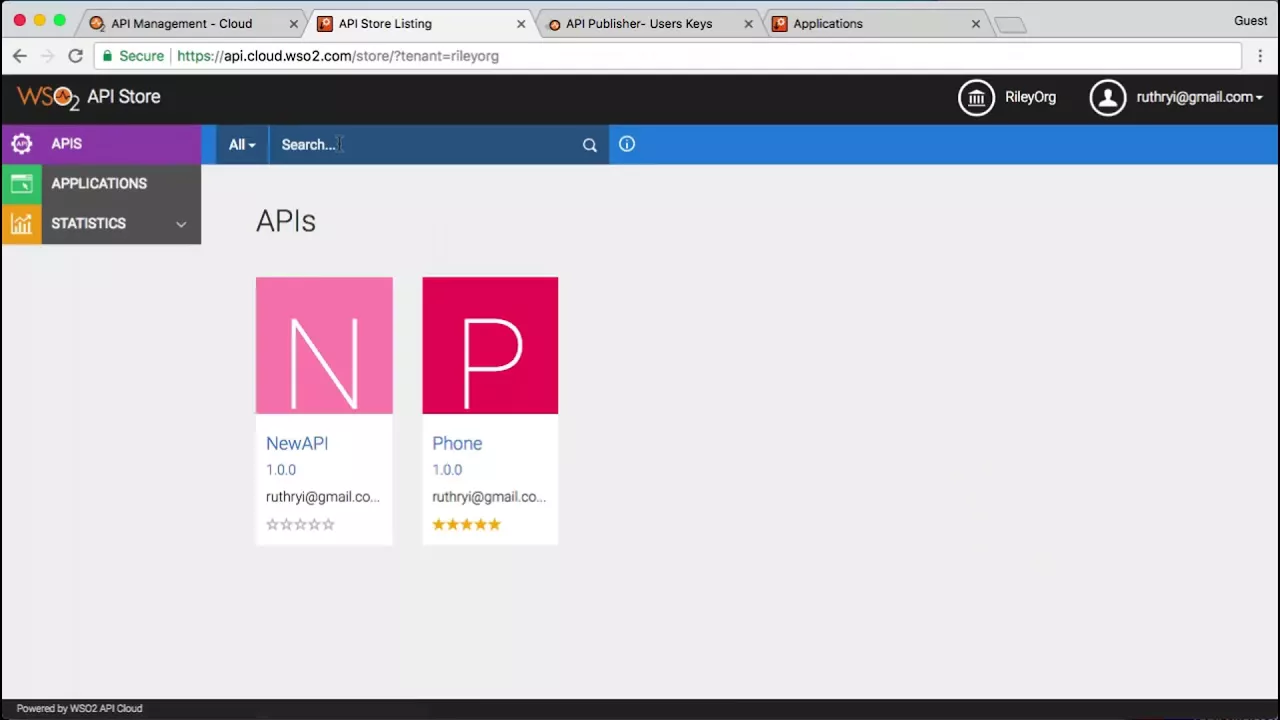Switch to API Publisher- Users Keys tab
This screenshot has height=720, width=1280.
pos(639,23)
